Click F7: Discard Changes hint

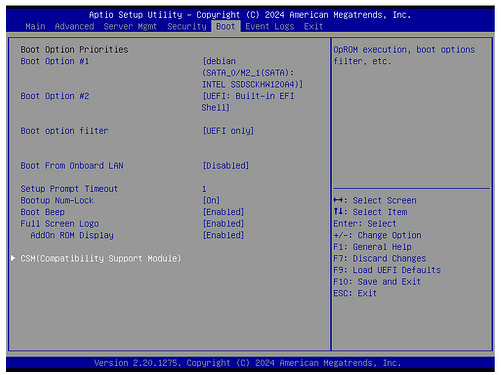pyautogui.click(x=380, y=258)
